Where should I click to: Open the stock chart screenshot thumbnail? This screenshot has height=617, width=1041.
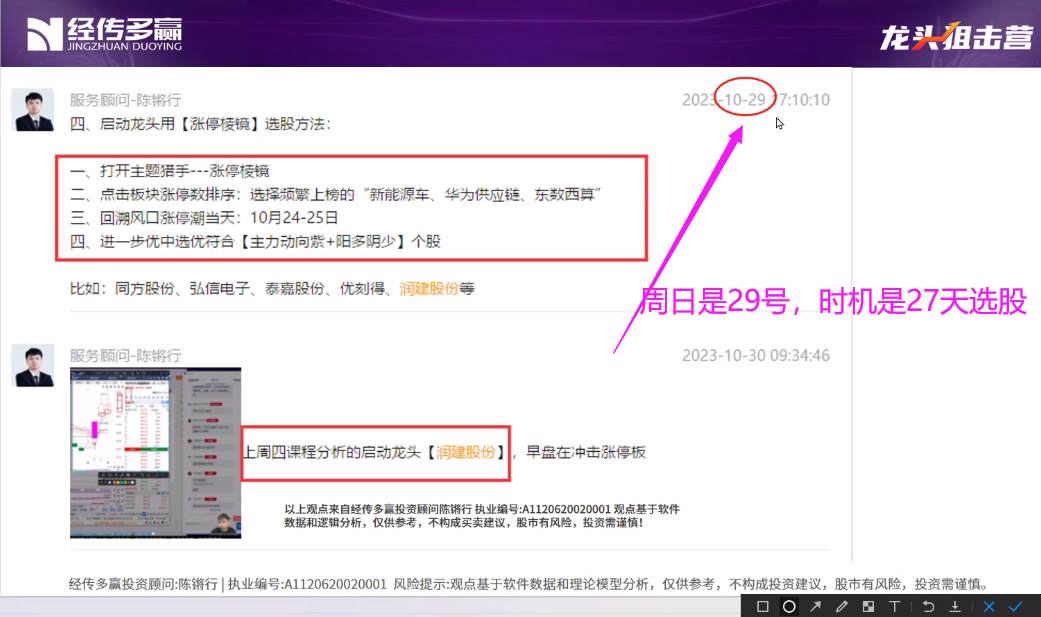[x=155, y=453]
